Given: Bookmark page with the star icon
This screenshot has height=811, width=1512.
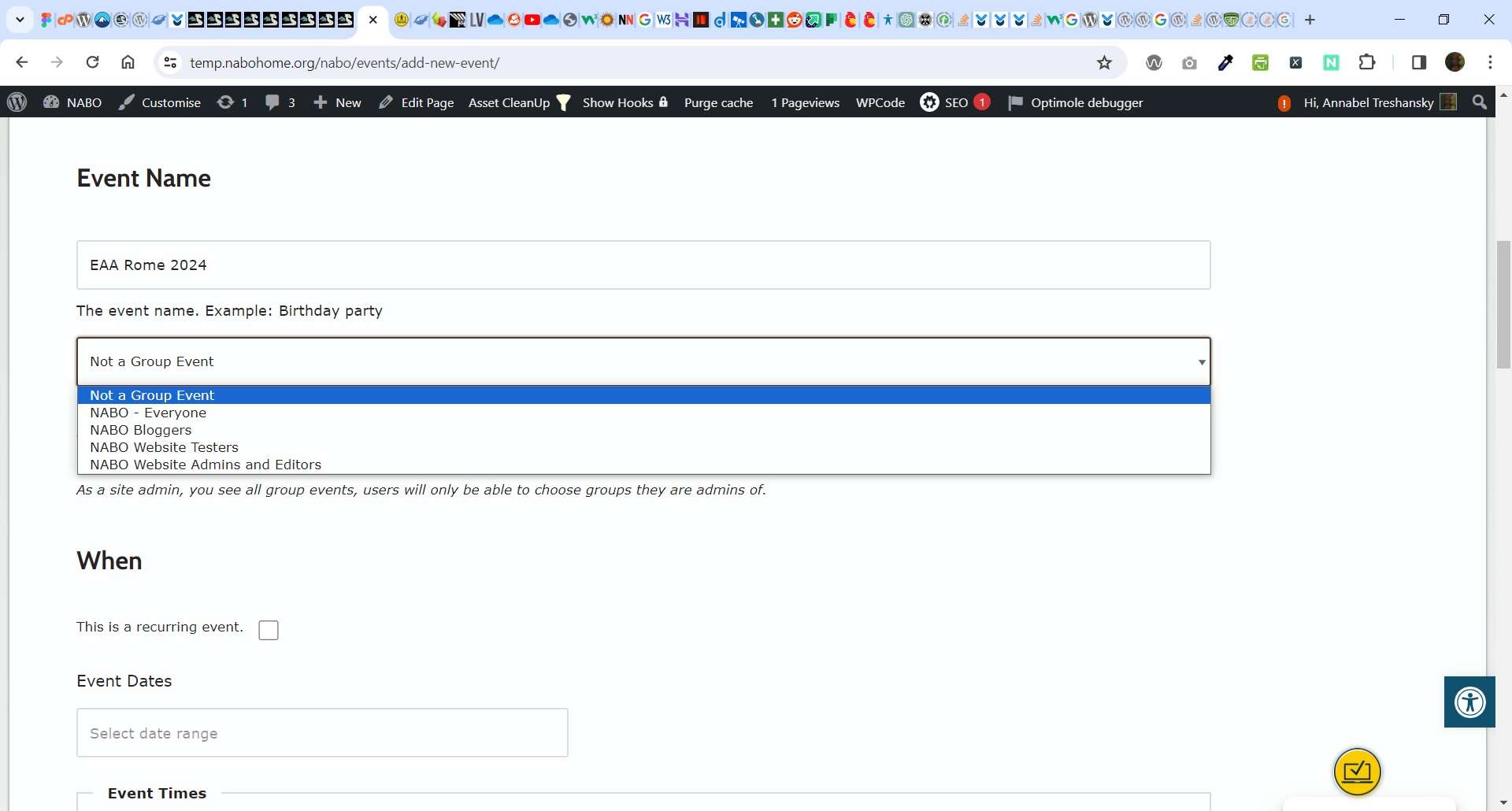Looking at the screenshot, I should (1104, 63).
